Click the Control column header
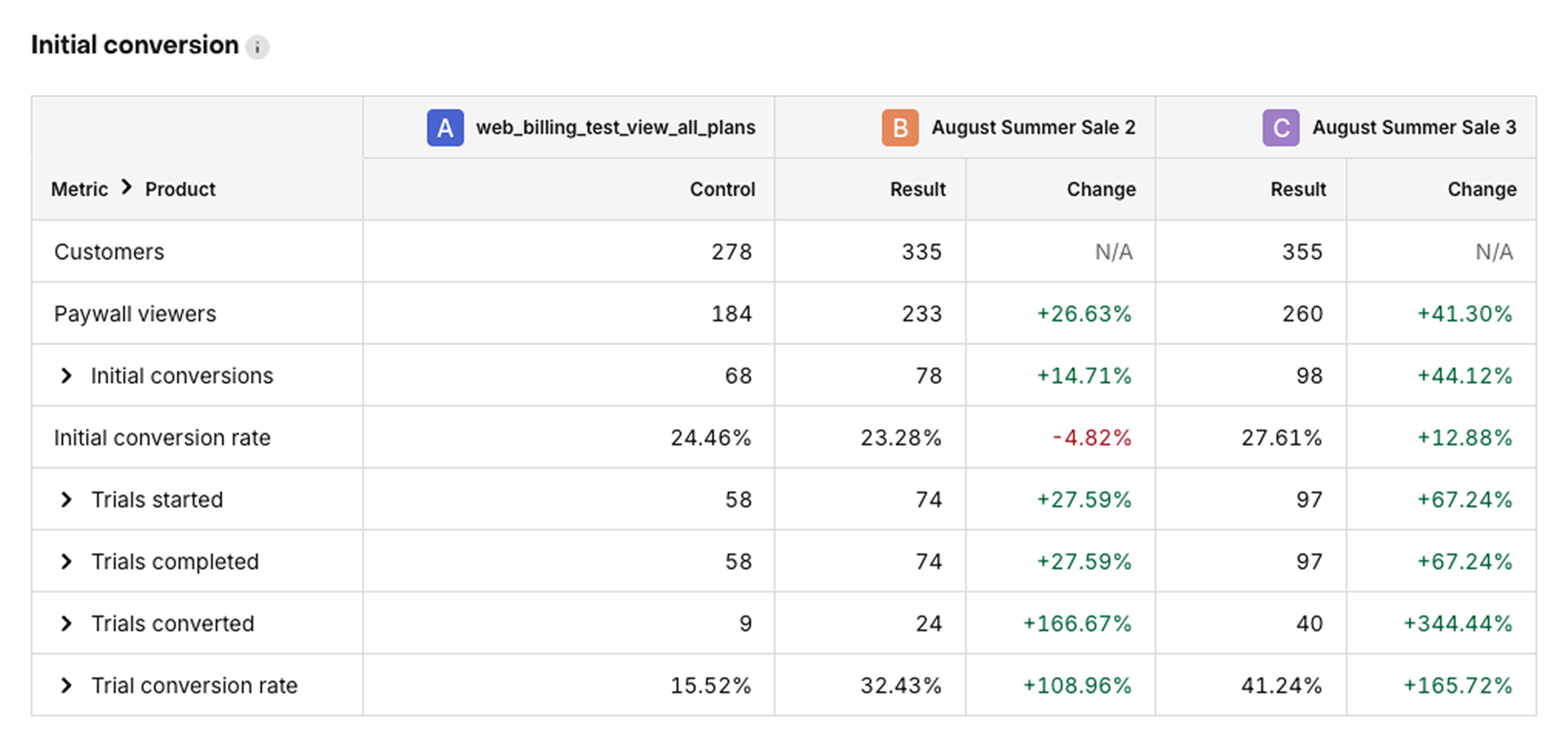Screen dimensions: 1568x752 722,190
